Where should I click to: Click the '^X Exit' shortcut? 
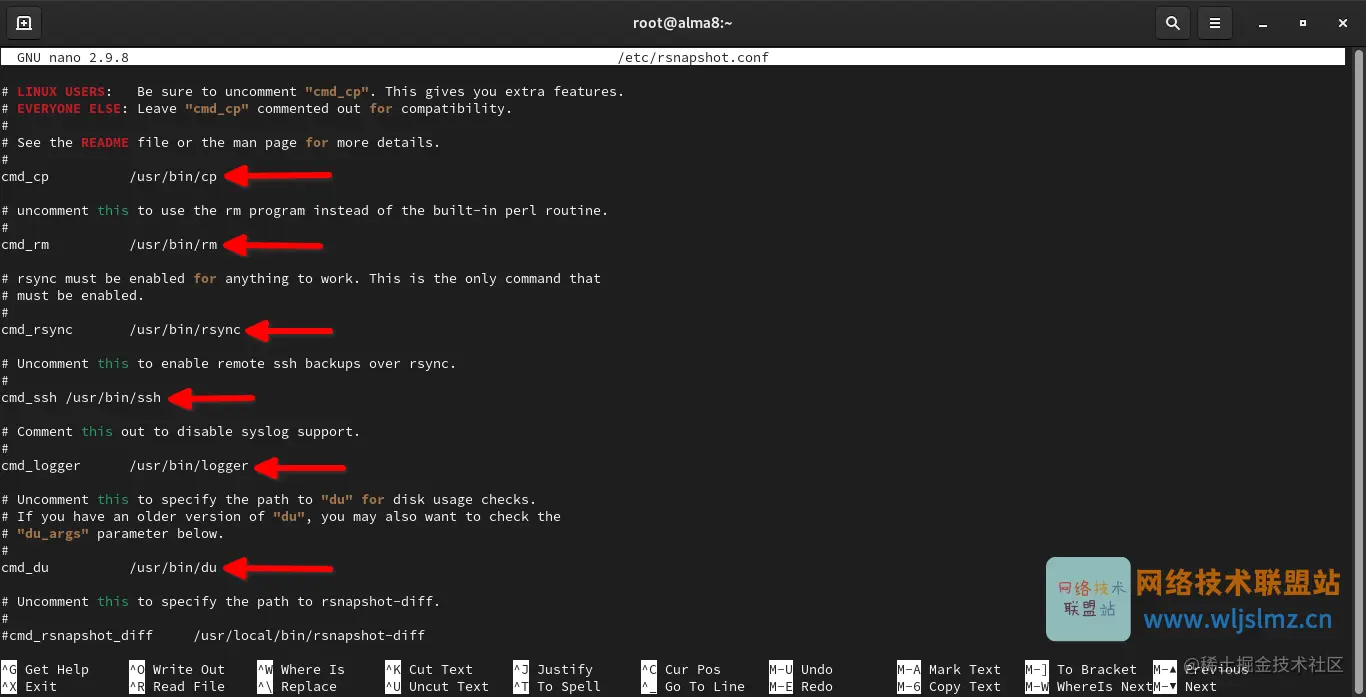pos(29,686)
